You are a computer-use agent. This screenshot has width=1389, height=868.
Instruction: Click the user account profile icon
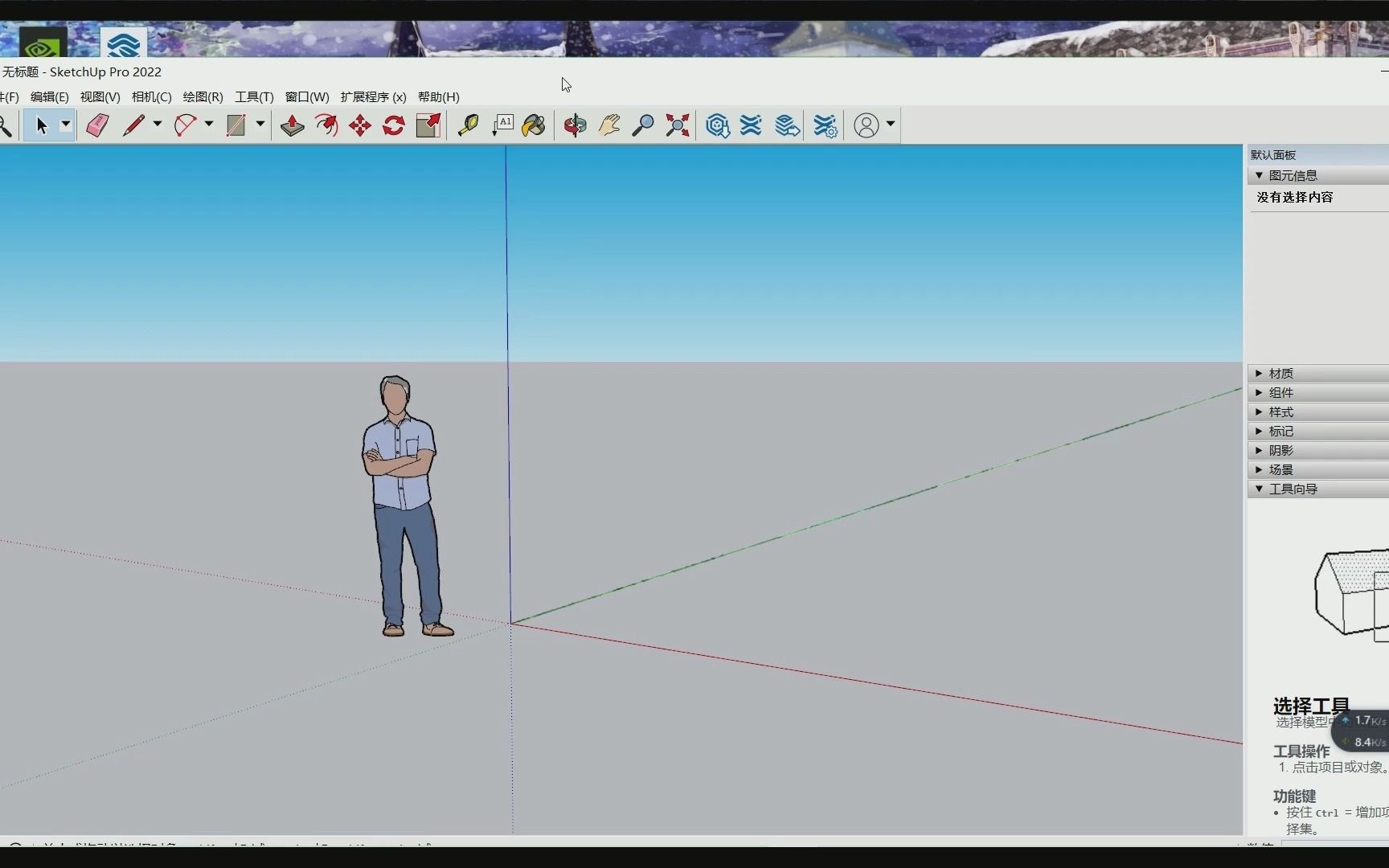(x=866, y=125)
